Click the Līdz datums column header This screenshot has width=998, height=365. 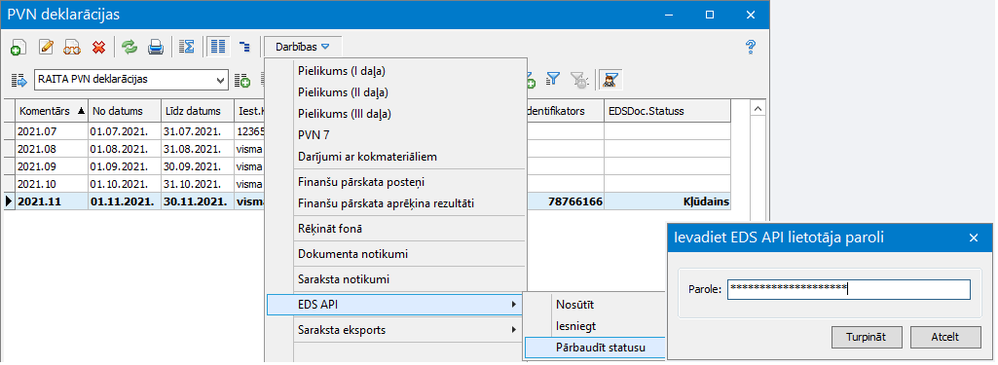198,111
